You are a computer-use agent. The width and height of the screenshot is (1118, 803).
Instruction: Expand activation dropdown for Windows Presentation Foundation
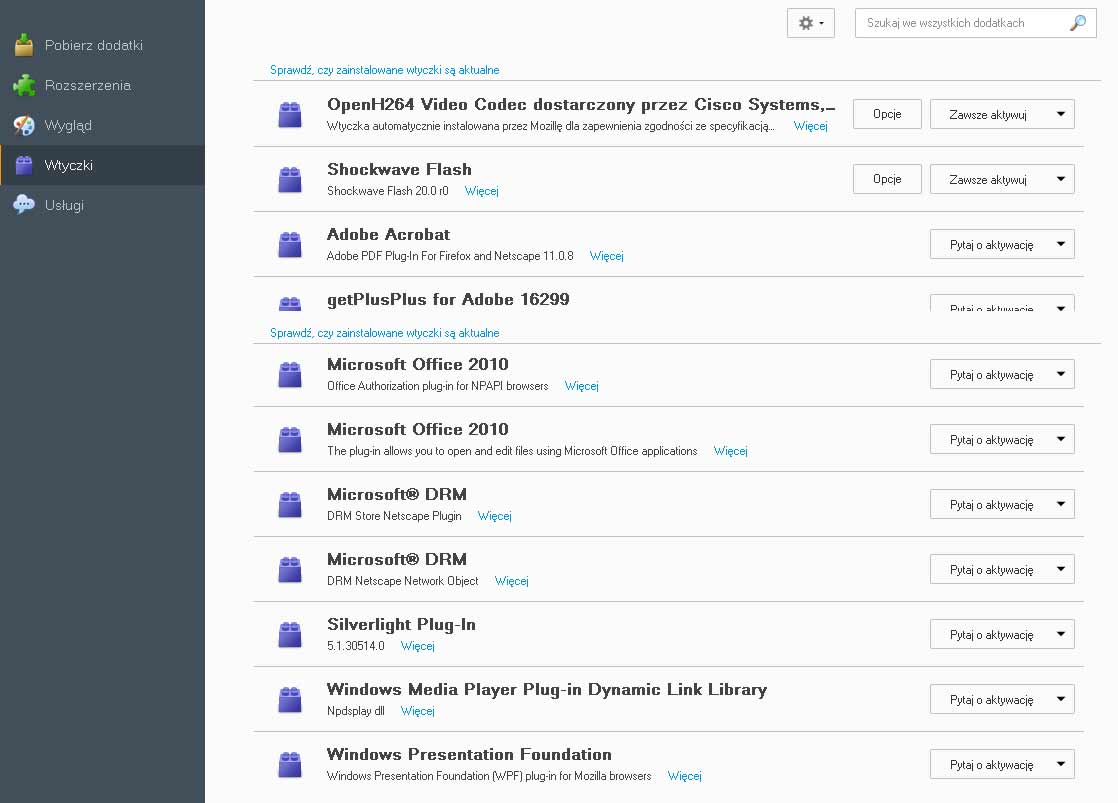coord(1002,764)
